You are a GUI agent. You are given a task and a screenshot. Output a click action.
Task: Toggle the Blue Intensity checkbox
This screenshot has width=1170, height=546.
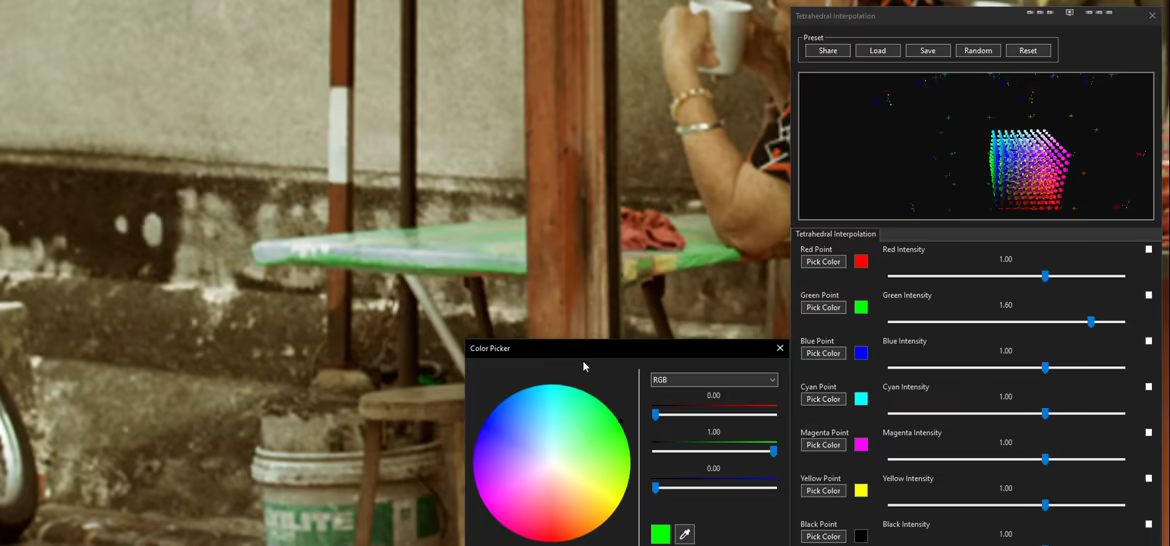point(1149,342)
